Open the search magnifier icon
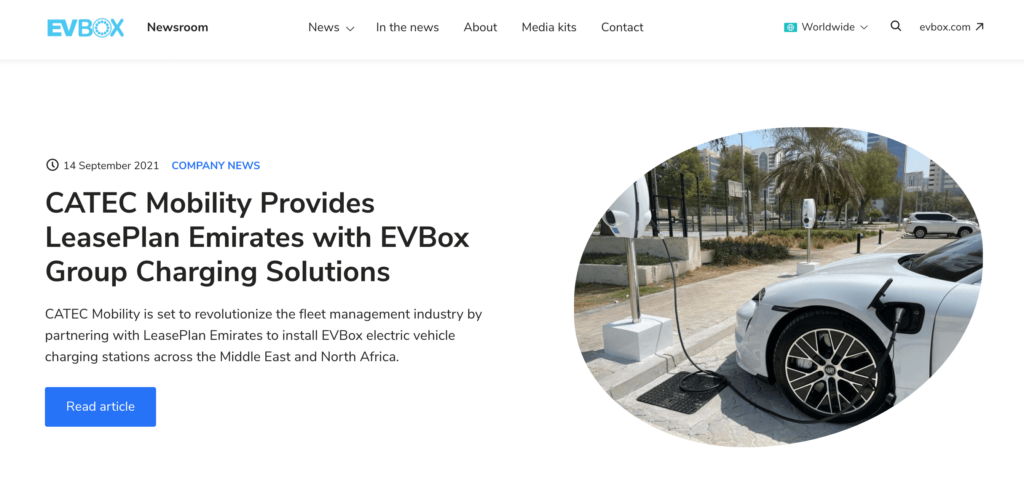Viewport: 1024px width, 493px height. [x=896, y=26]
